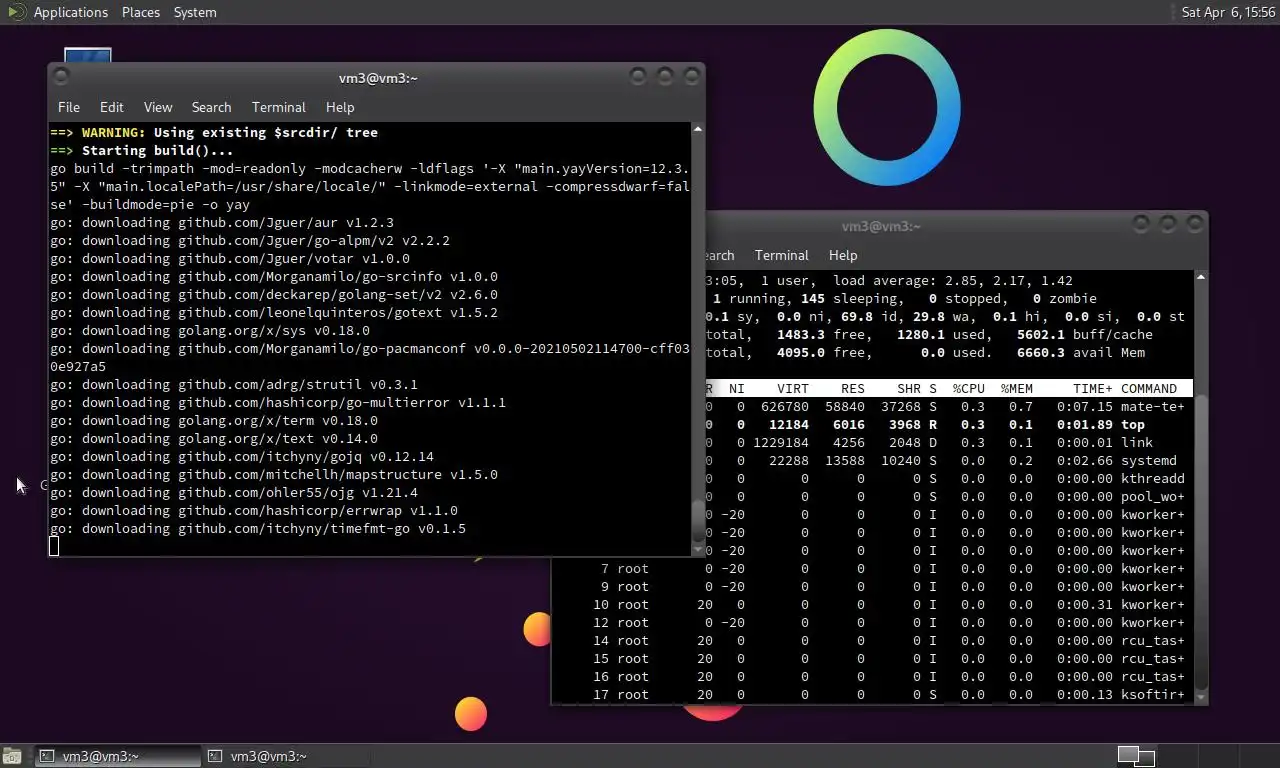Open the Places menu
This screenshot has width=1280, height=768.
point(141,12)
